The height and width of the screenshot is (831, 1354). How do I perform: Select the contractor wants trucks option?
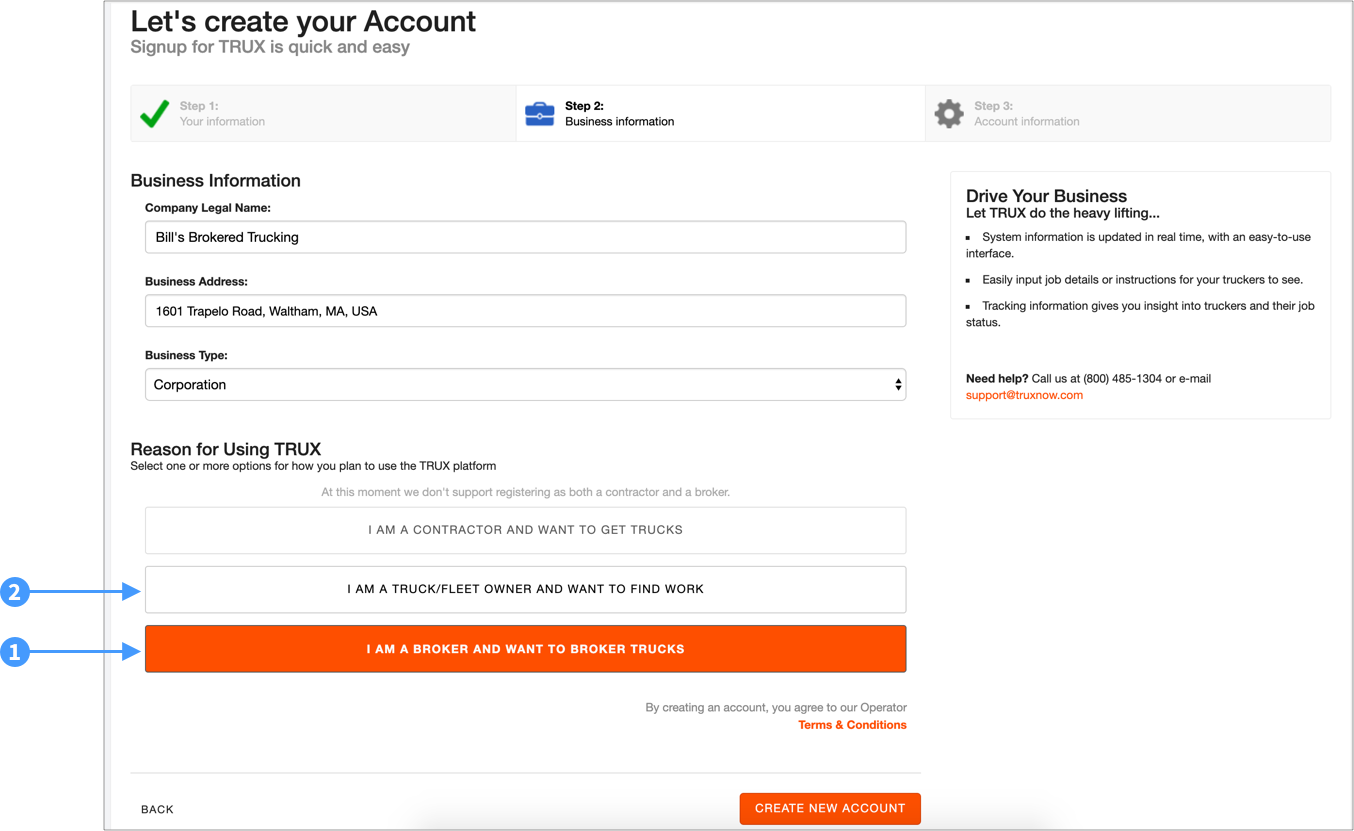click(525, 530)
